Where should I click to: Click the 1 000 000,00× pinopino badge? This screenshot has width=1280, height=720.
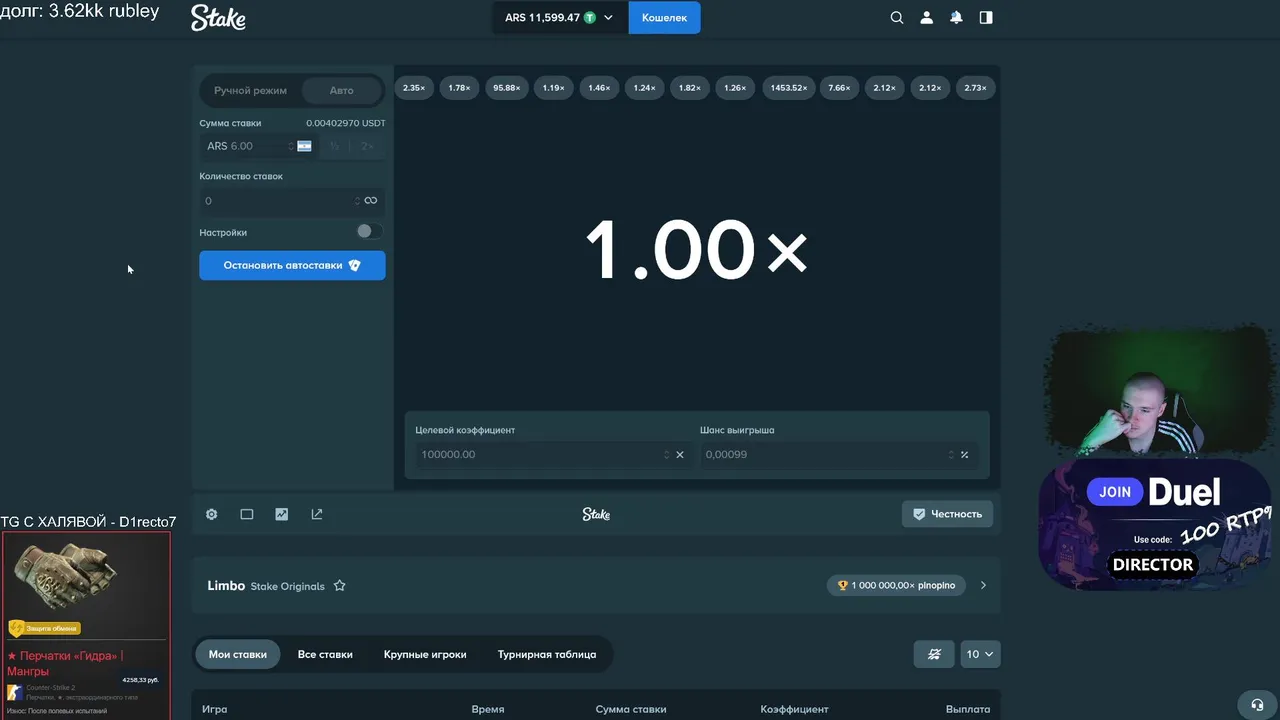(897, 586)
